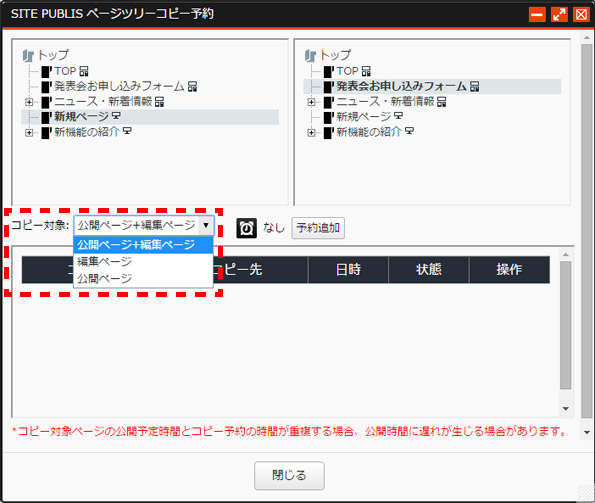The height and width of the screenshot is (503, 595).
Task: Expand ニュース・新着情報 node in left tree
Action: [29, 102]
